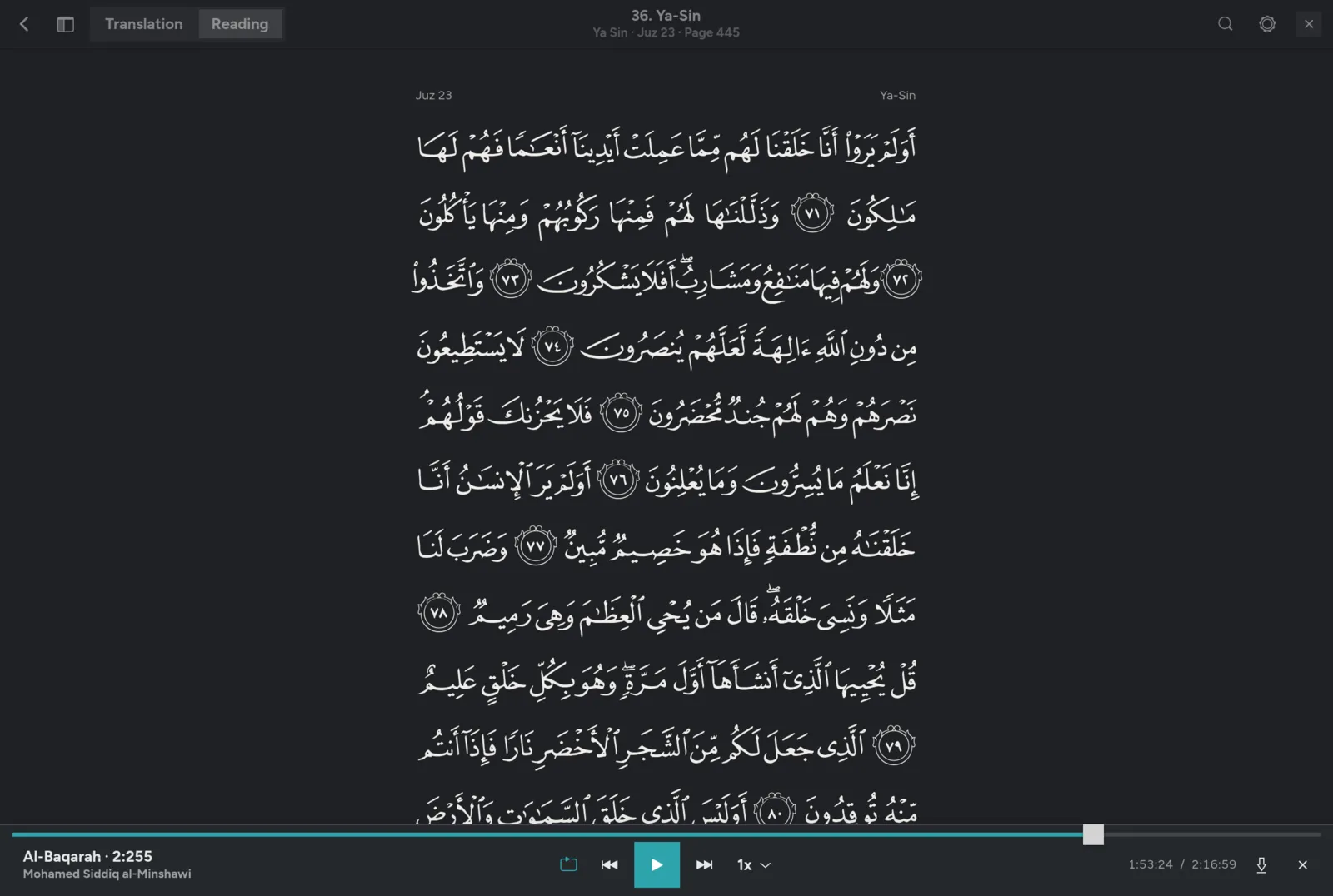
Task: Click verse marker ٧٤
Action: [552, 346]
